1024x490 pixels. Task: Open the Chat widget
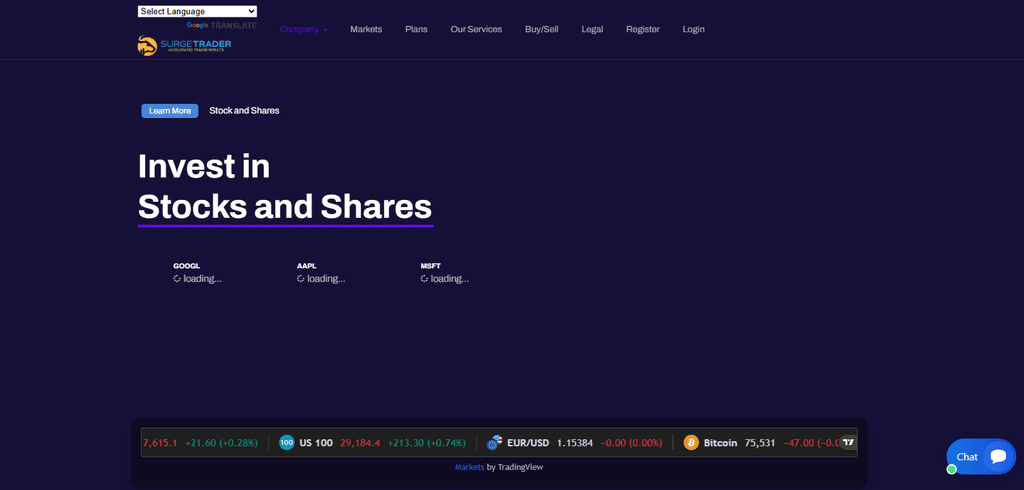981,457
